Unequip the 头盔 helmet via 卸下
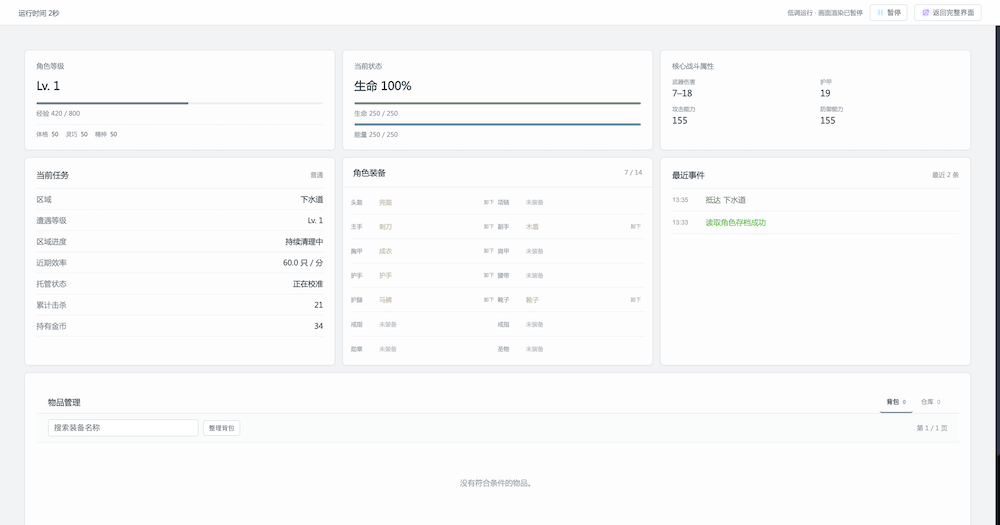1000x525 pixels. pos(489,202)
